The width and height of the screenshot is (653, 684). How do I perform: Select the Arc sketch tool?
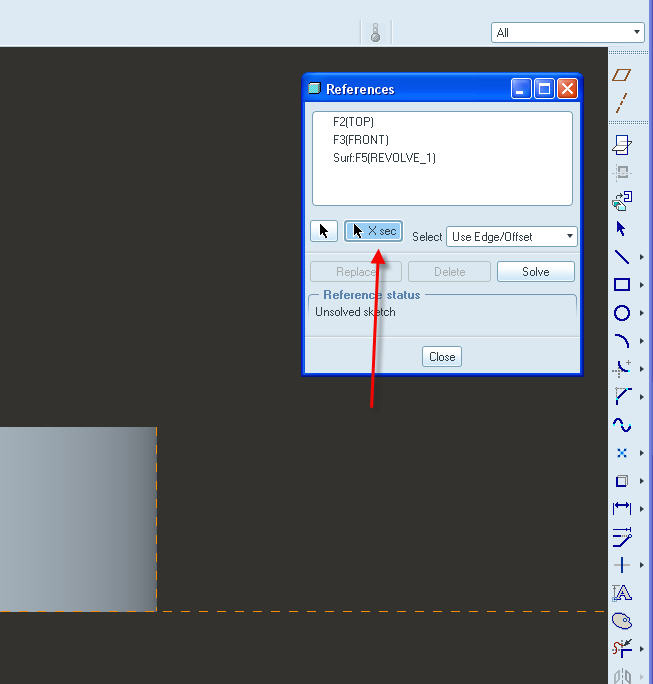622,341
